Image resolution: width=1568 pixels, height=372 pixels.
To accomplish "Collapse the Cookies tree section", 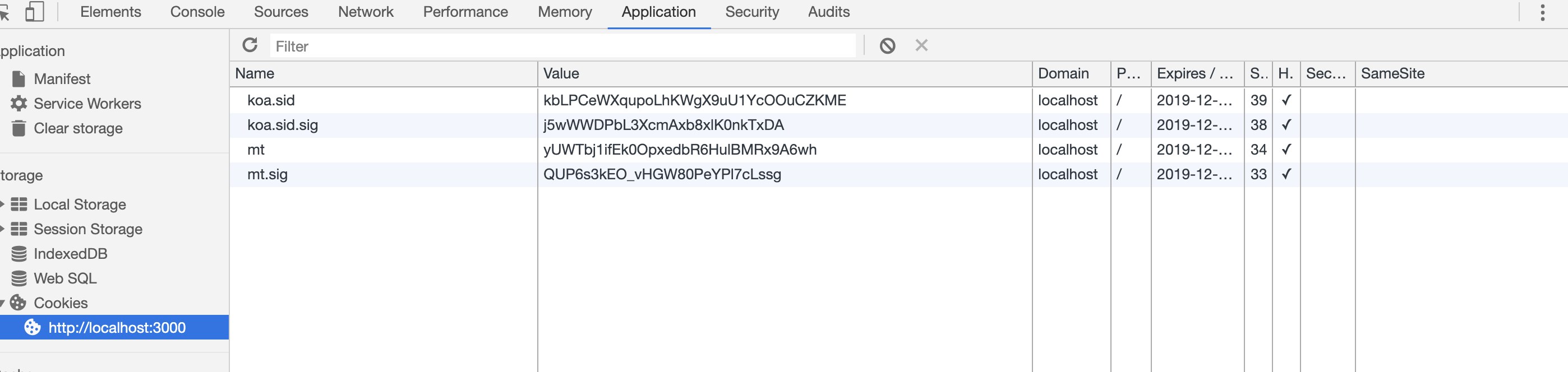I will [x=3, y=303].
